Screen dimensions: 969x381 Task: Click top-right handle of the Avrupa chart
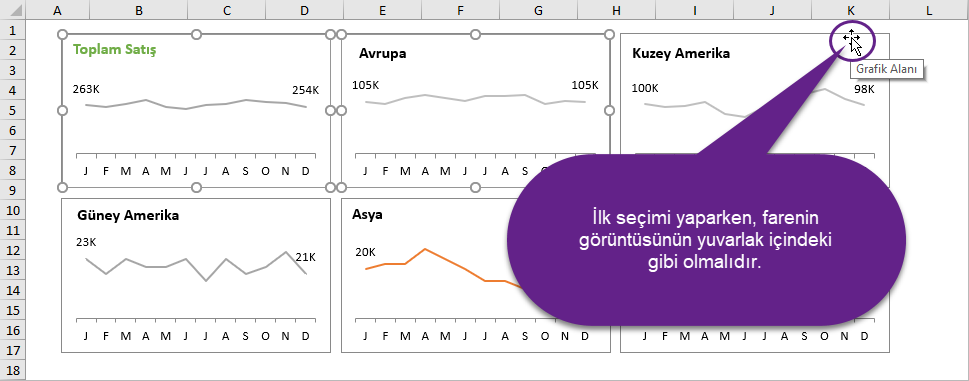(609, 34)
